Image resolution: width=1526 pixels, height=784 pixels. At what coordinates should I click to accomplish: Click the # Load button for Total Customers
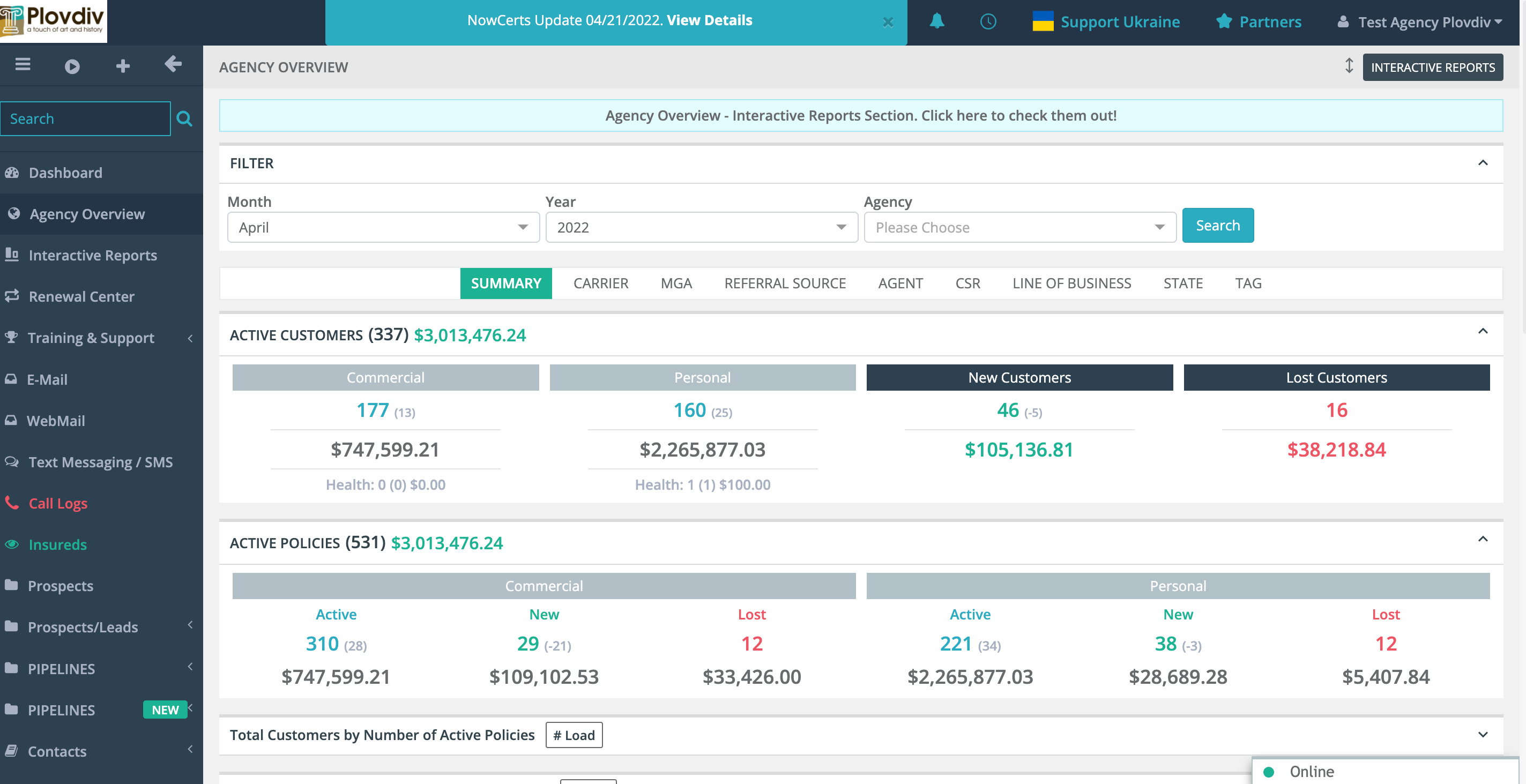coord(573,735)
